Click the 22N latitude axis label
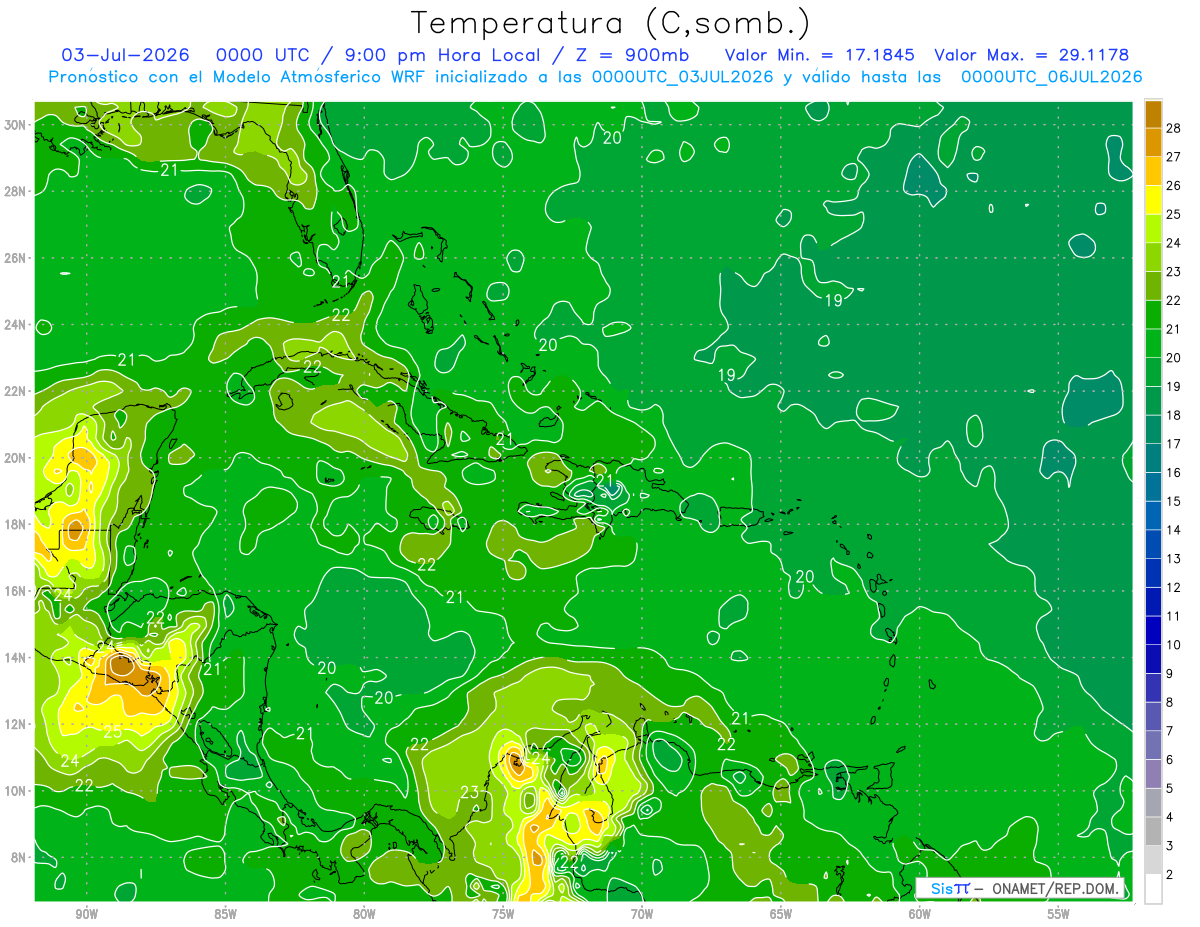The image size is (1200, 927). tap(14, 391)
